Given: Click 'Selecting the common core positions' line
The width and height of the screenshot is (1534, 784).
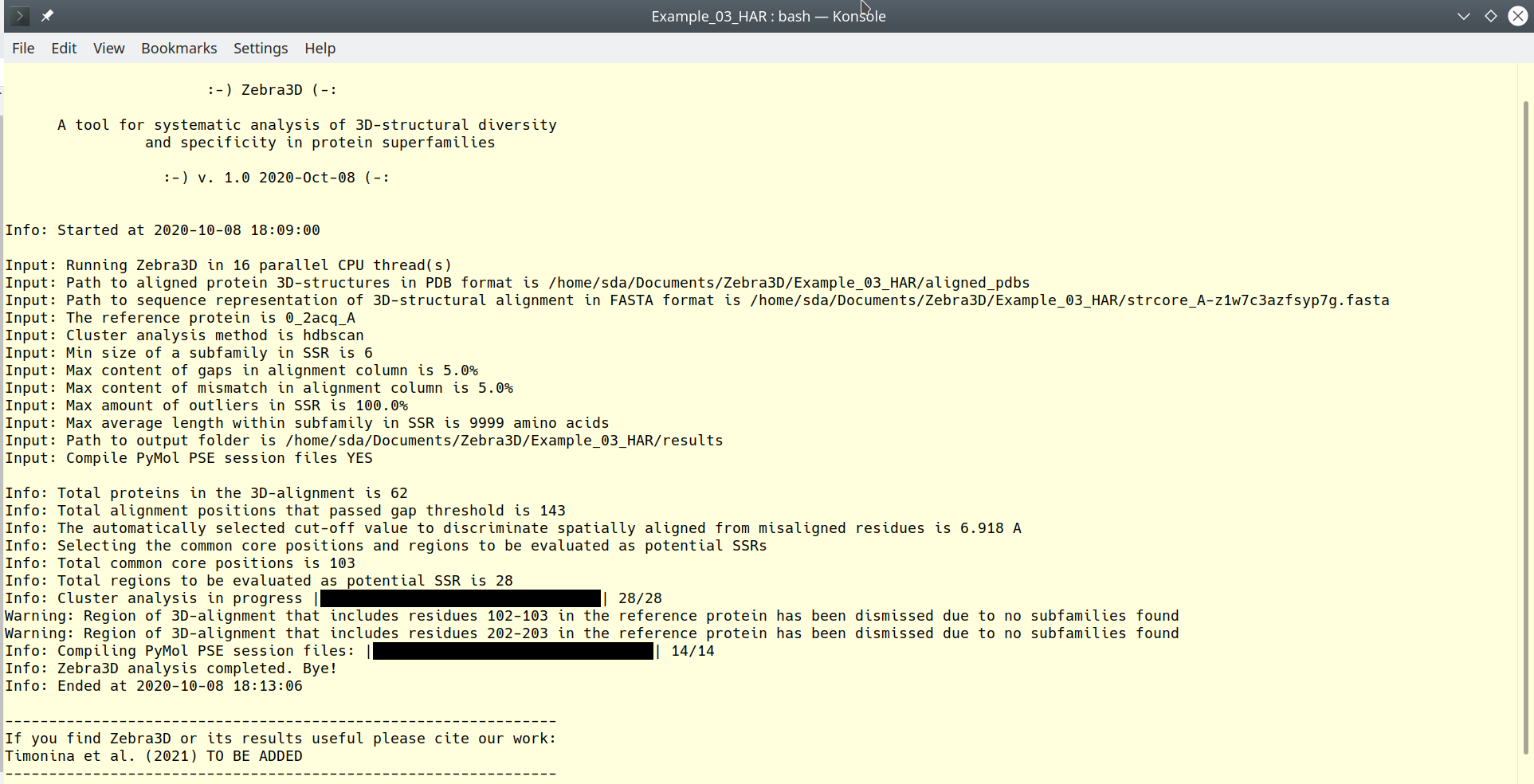Looking at the screenshot, I should pyautogui.click(x=386, y=546).
